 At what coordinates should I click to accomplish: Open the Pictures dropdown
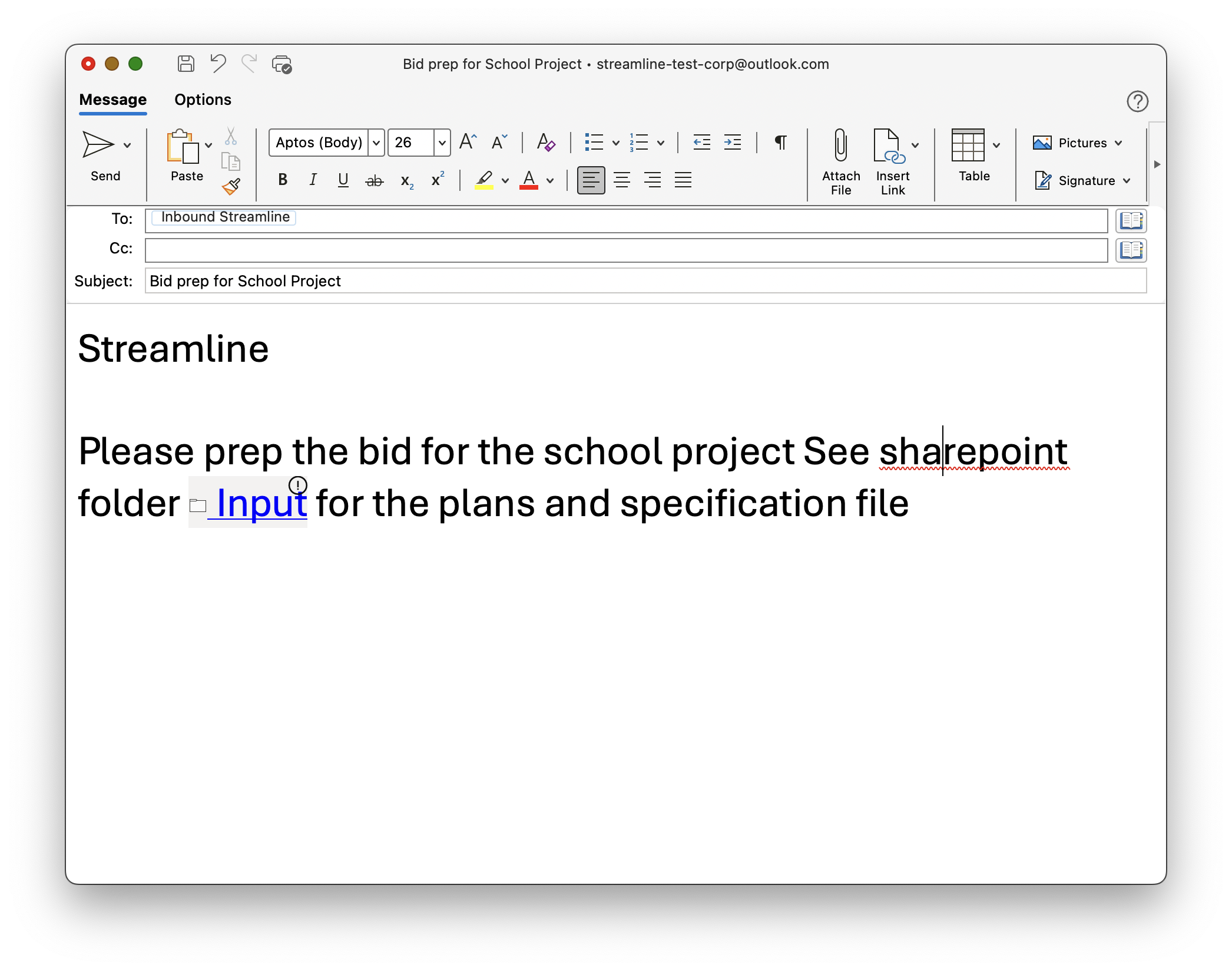point(1078,143)
